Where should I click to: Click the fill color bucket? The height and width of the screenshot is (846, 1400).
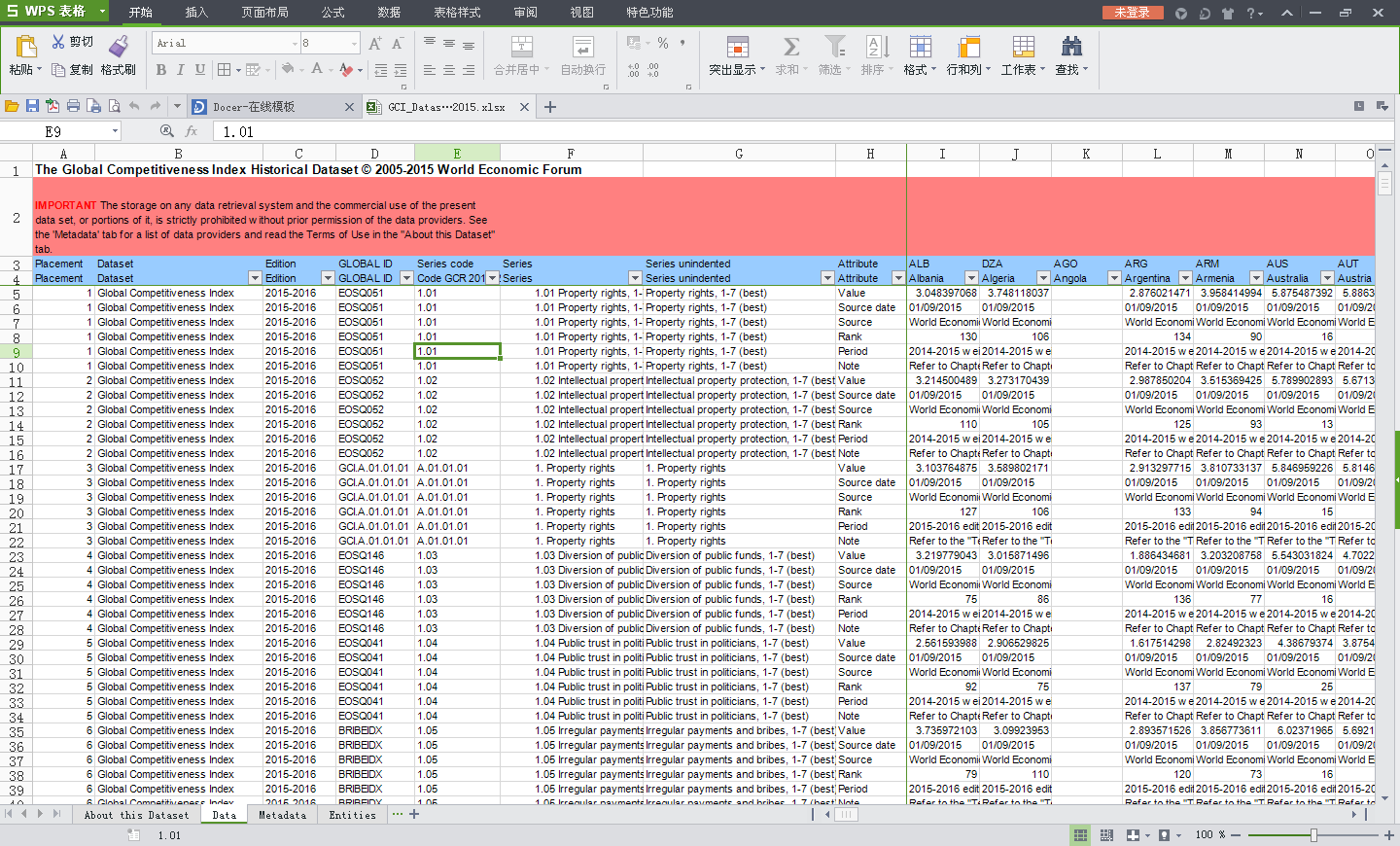click(x=287, y=70)
